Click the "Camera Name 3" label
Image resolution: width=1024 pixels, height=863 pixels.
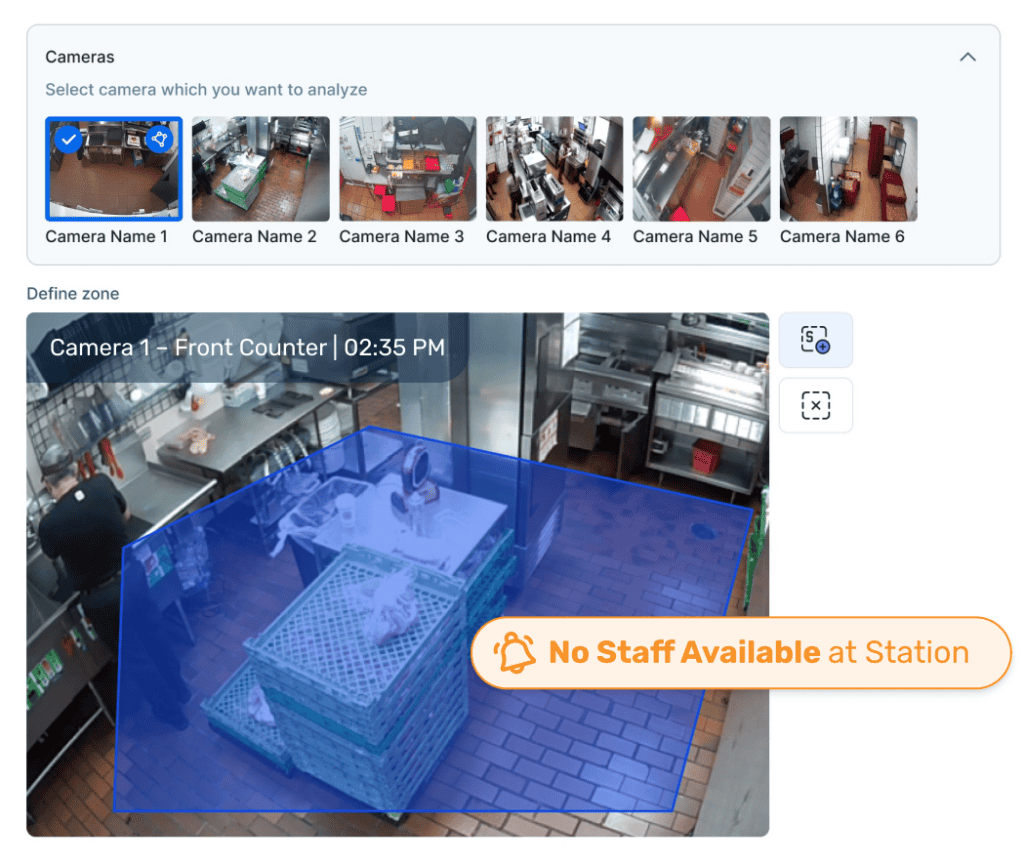401,236
